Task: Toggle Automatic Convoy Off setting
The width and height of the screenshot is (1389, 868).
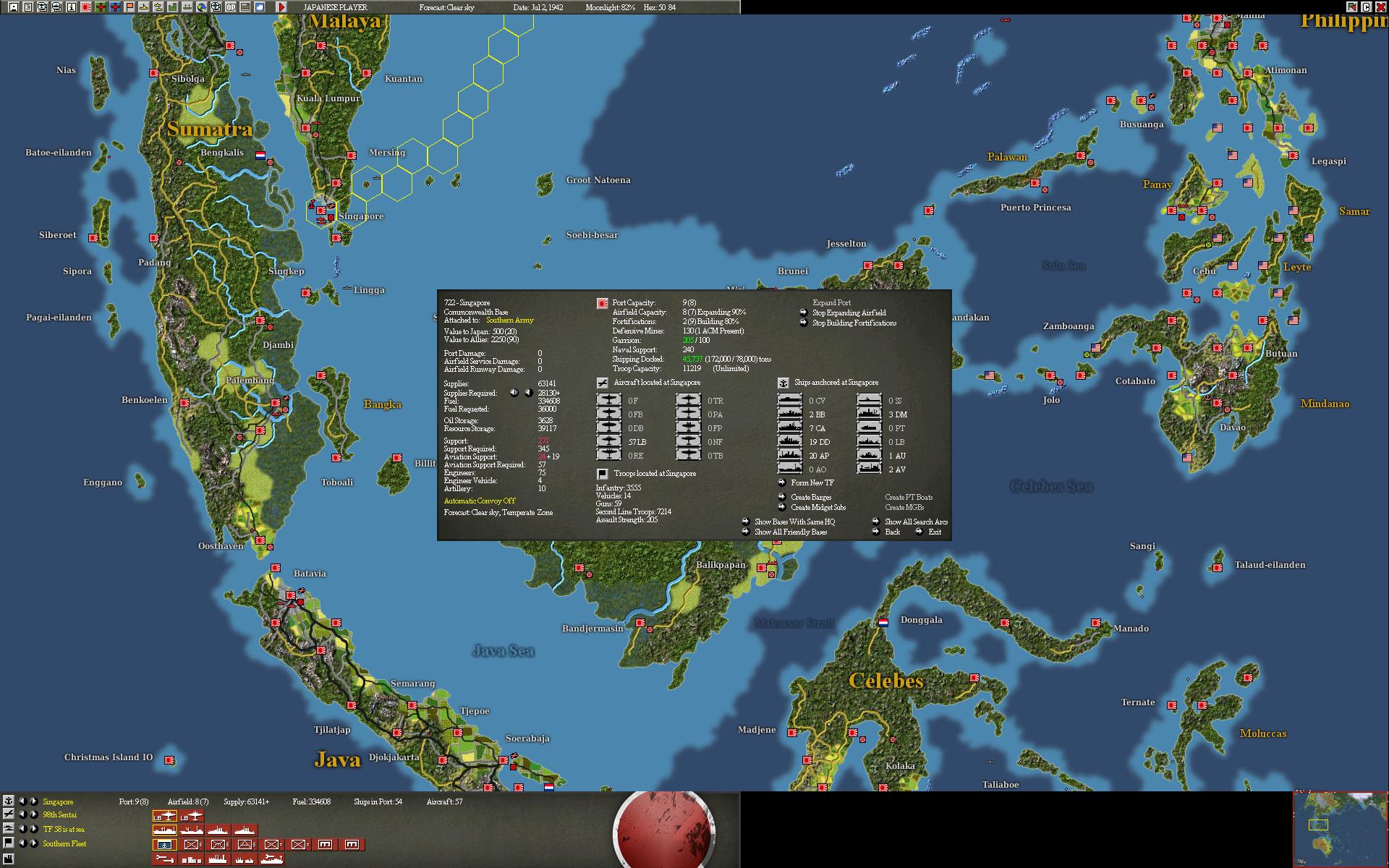Action: [479, 501]
